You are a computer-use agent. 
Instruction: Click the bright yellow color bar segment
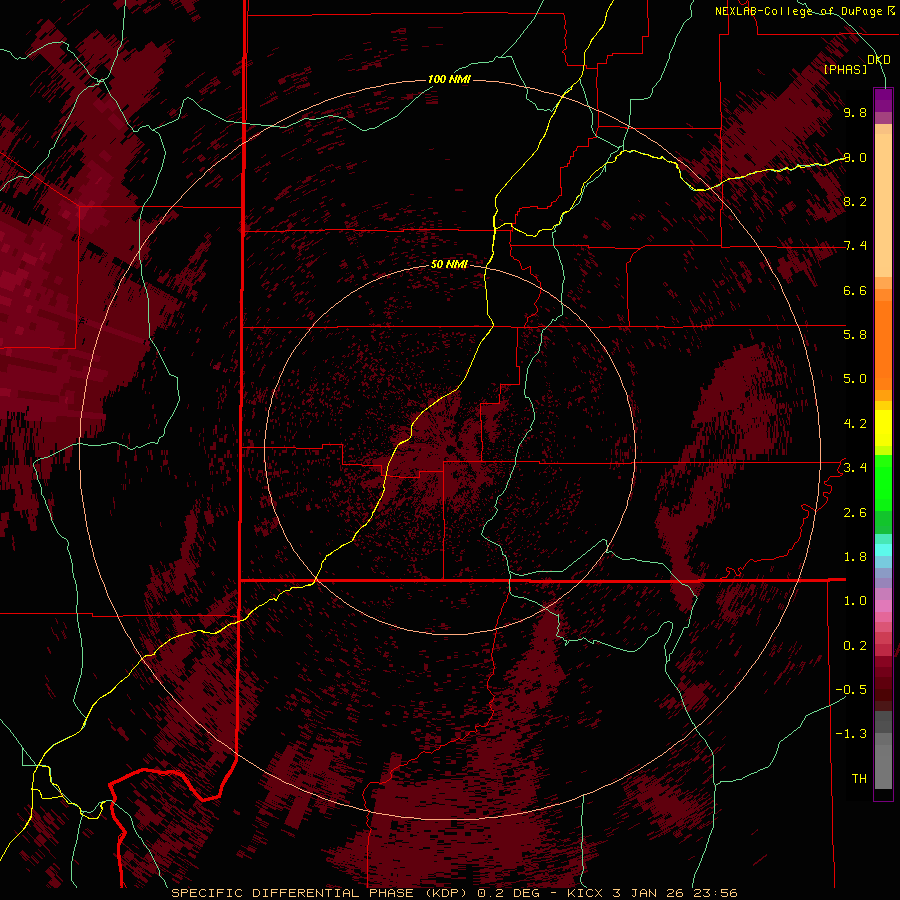coord(883,428)
